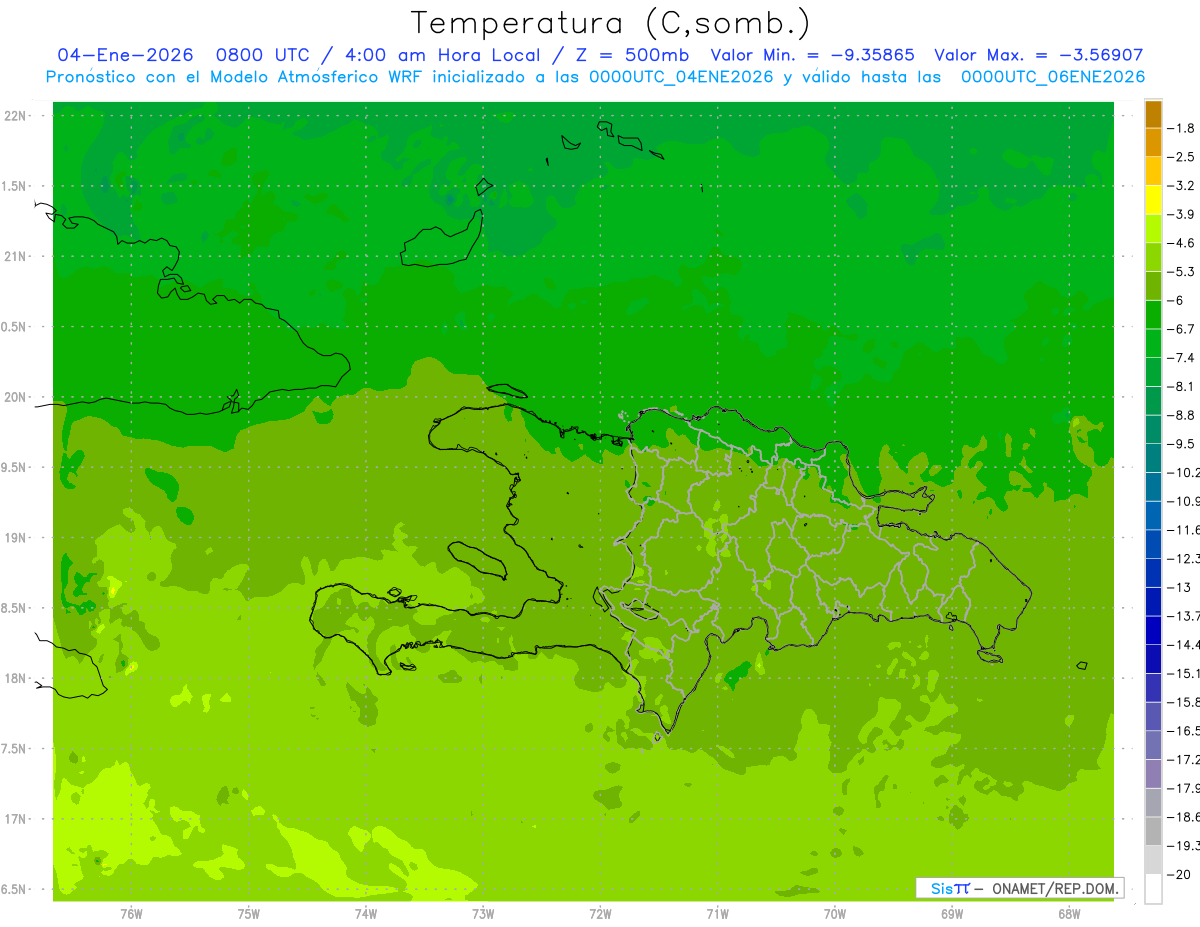Click the white swatch below -20 on colorbar
The image size is (1200, 927).
point(1153,889)
